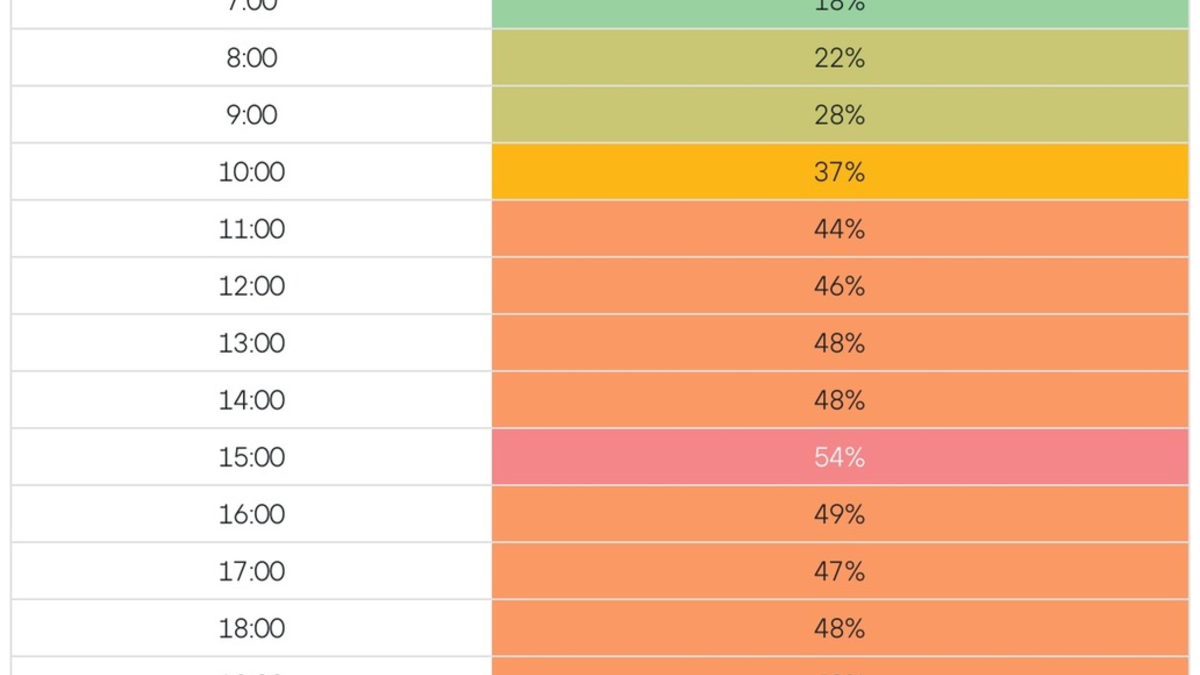
Task: Click the 14:00 time cell
Action: click(252, 400)
